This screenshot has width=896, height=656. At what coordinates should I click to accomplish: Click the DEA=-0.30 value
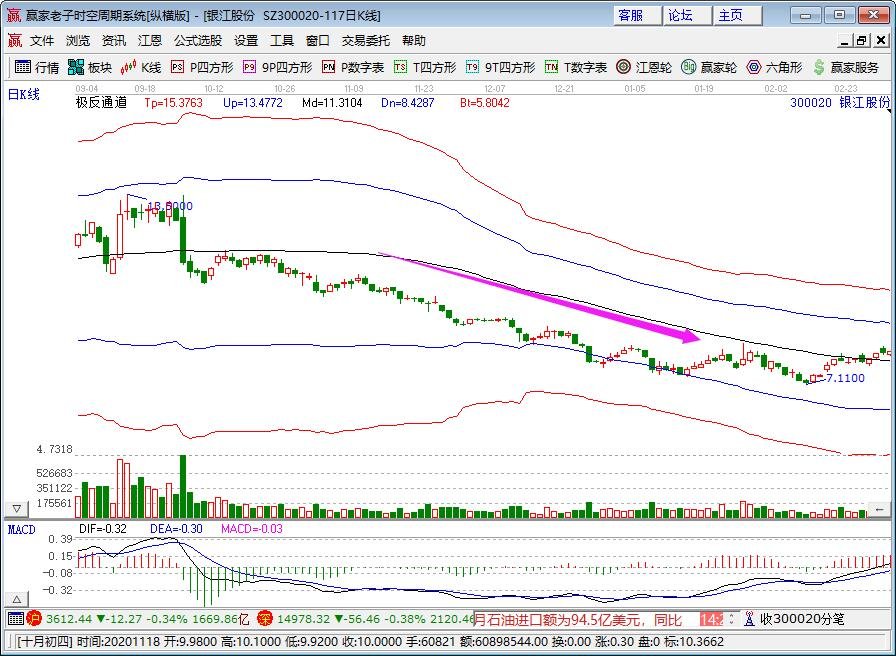click(x=176, y=529)
